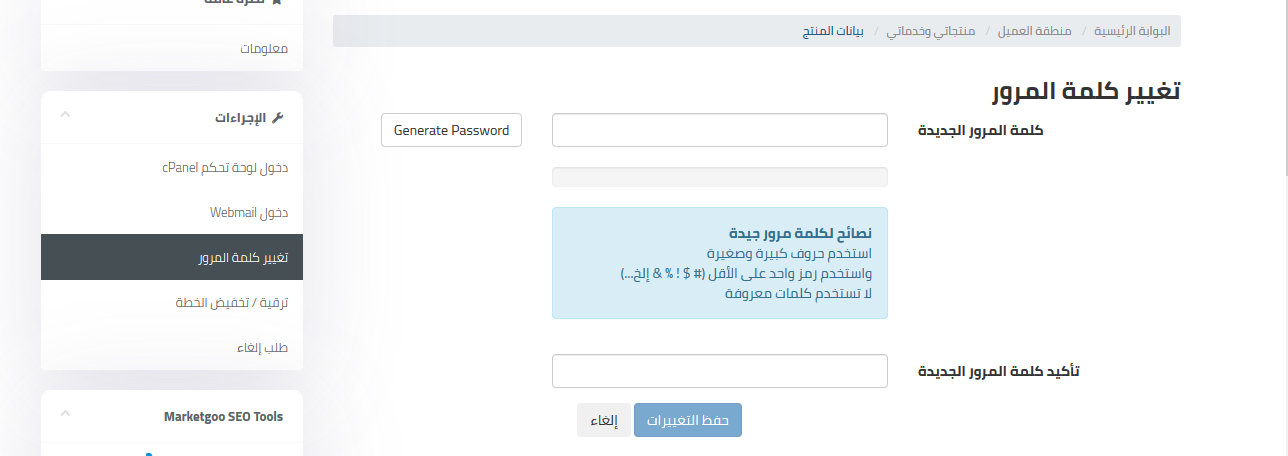1288x456 pixels.
Task: Focus the كلمة المرور الجديدة field
Action: 719,130
